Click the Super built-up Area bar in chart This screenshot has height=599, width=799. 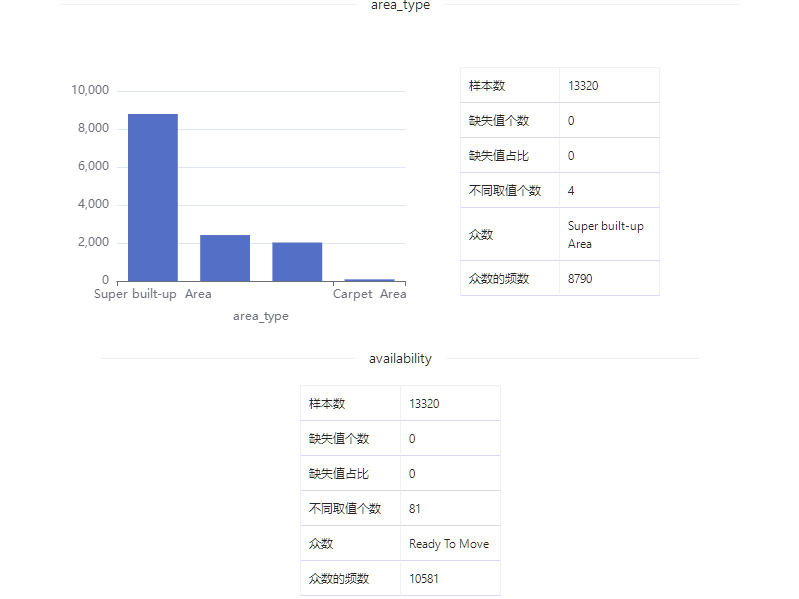click(153, 198)
